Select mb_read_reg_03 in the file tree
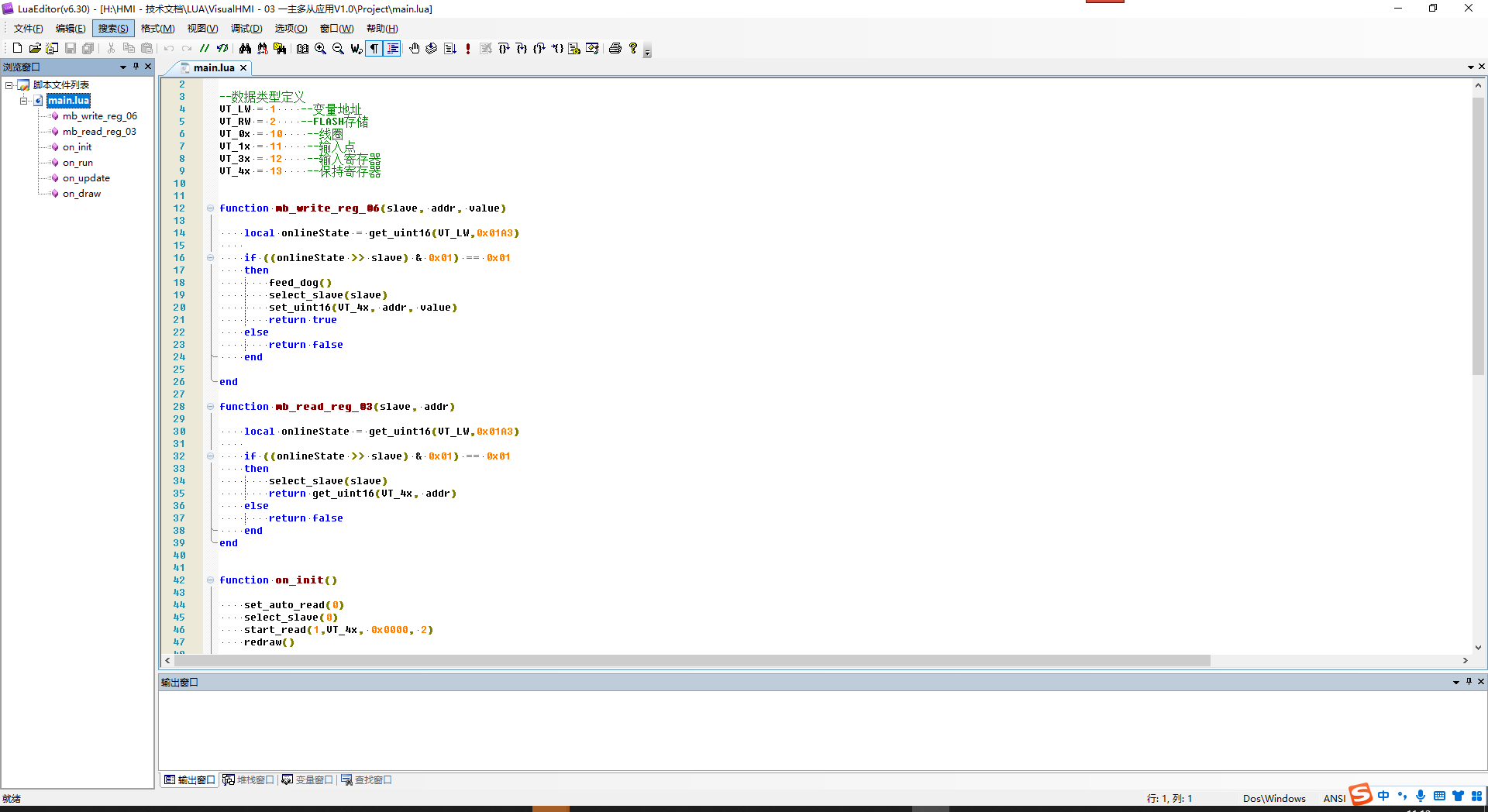1488x812 pixels. point(99,132)
